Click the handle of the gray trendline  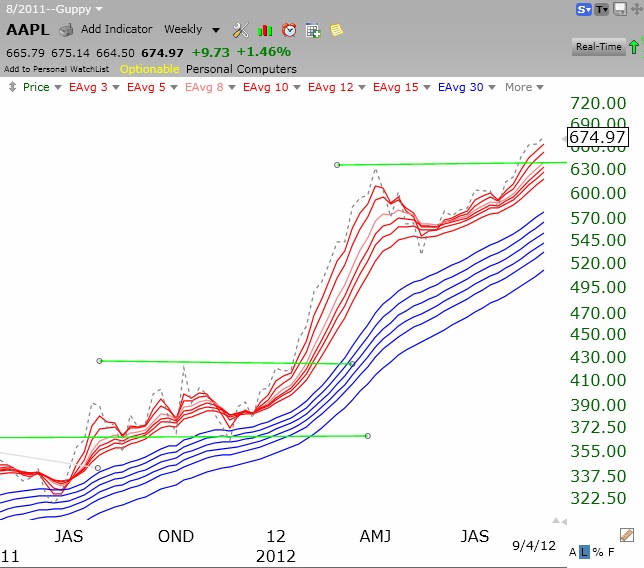tap(98, 468)
